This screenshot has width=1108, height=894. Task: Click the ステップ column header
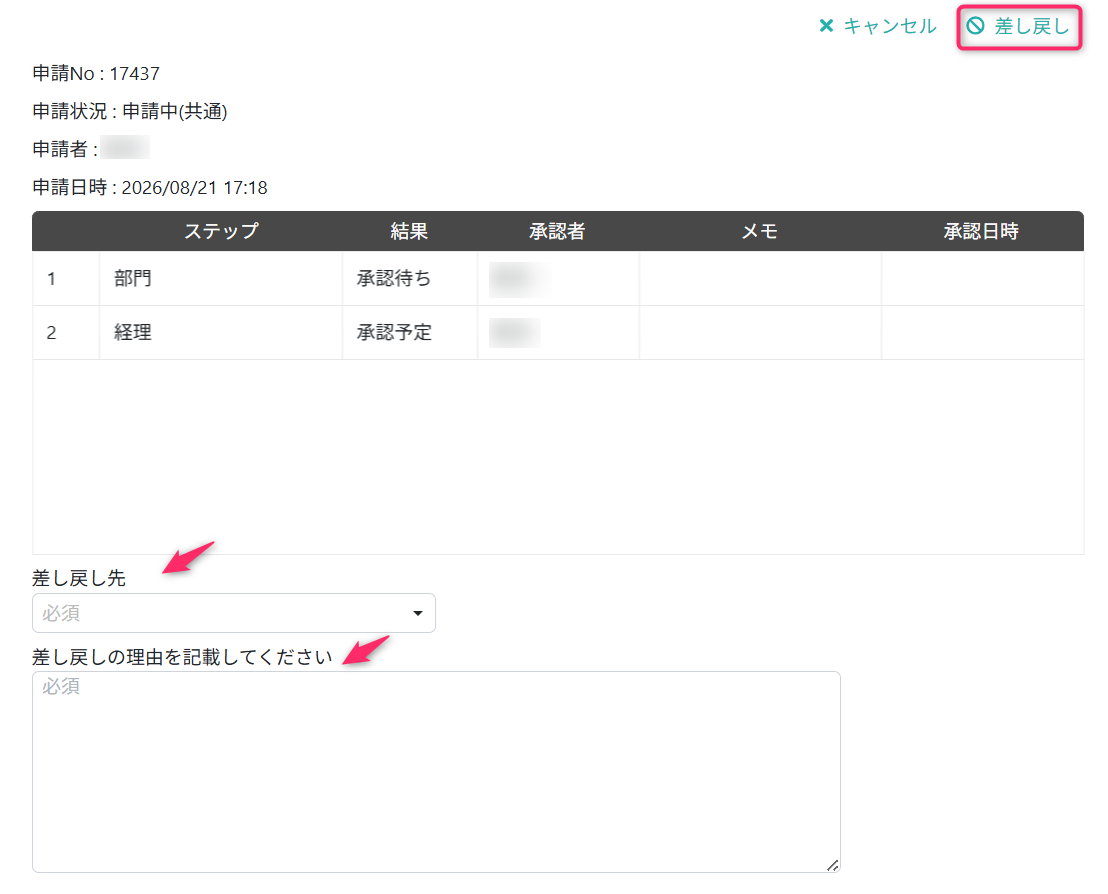[x=221, y=231]
